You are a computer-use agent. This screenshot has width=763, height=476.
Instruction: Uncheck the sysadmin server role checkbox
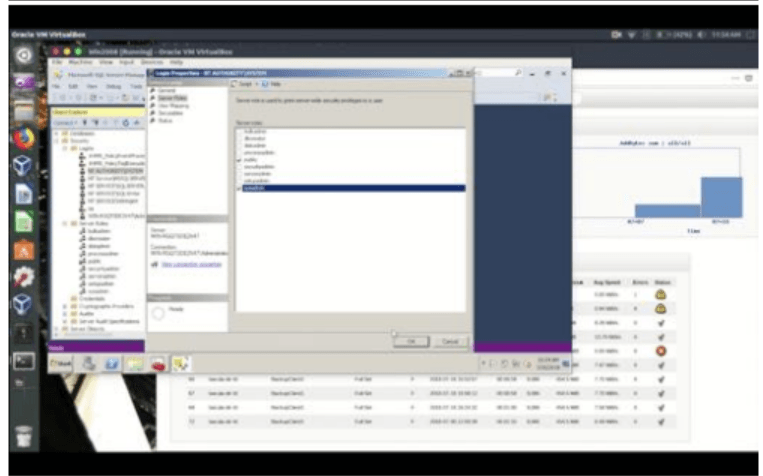tap(239, 188)
